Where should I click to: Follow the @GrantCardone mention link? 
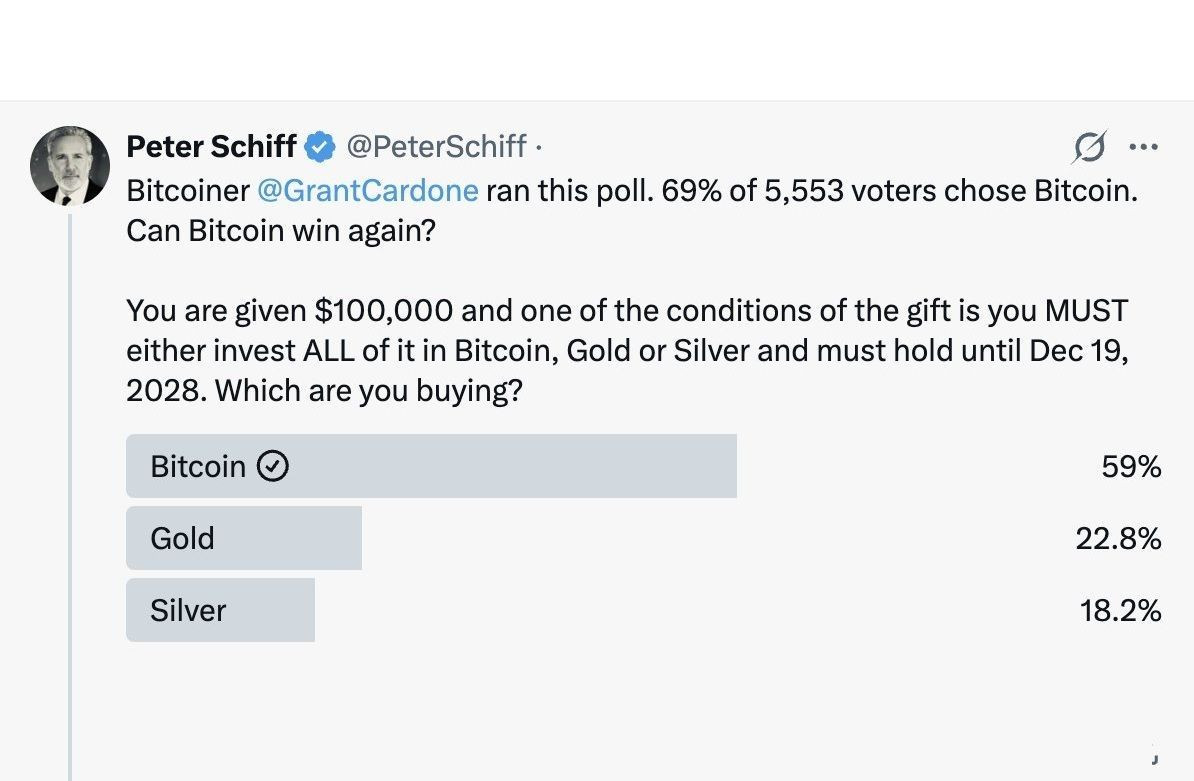coord(368,190)
